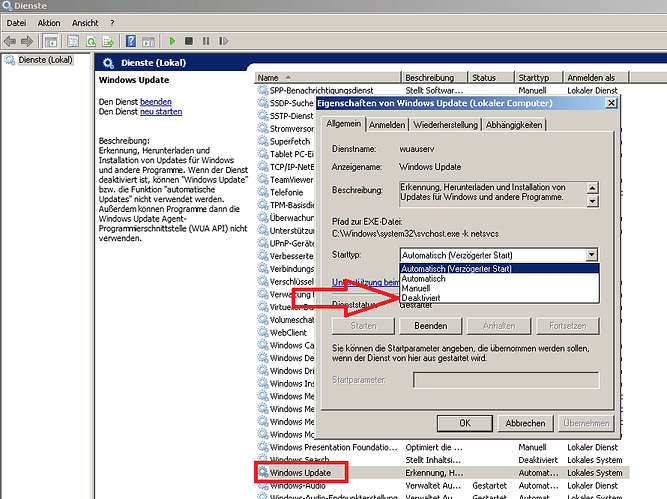Choose 'Automatisch (Verzögerter Start)' in the Starttyp list
The image size is (667, 499).
(x=499, y=268)
